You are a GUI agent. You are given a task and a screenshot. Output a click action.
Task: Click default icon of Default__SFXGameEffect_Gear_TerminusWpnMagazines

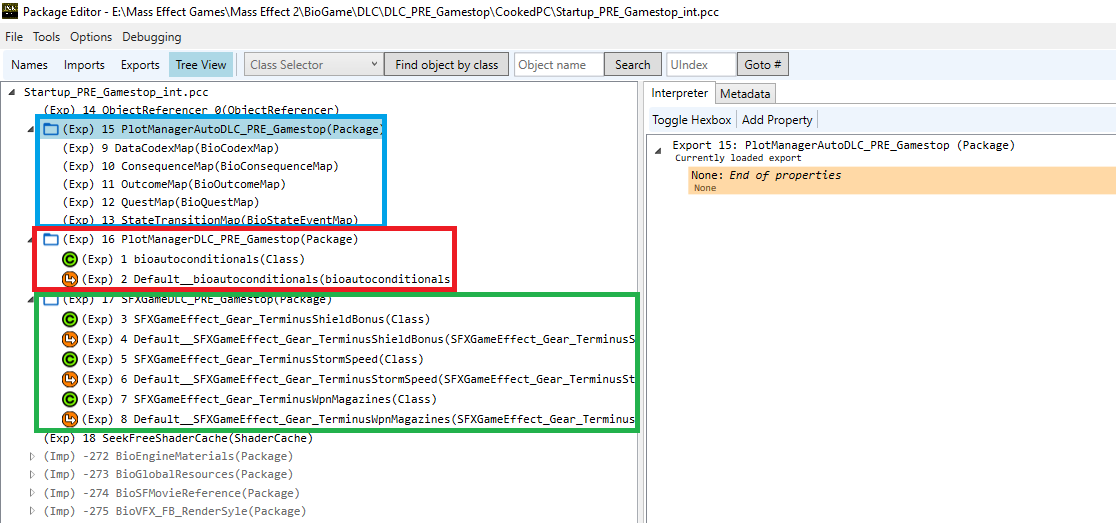point(70,419)
